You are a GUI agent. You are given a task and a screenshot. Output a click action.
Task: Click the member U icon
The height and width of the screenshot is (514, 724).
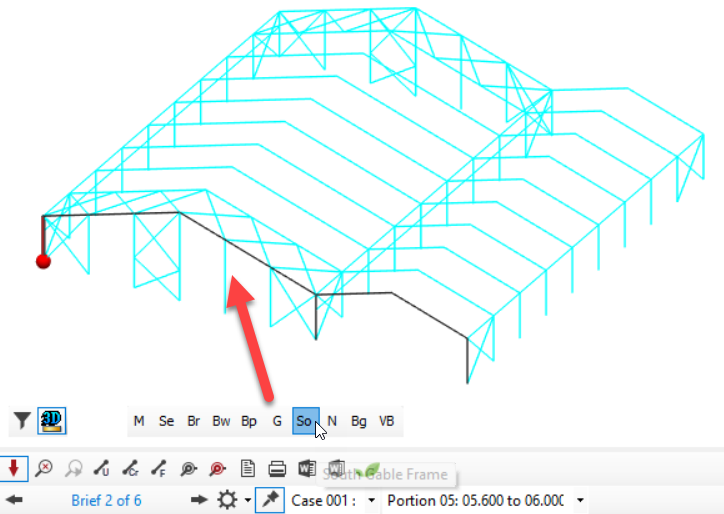coord(101,468)
